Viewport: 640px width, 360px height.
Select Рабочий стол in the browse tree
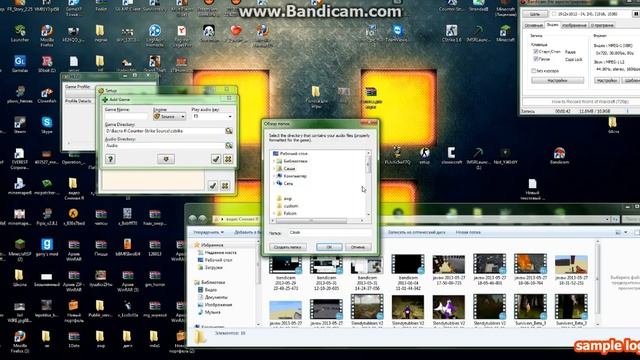(x=290, y=153)
